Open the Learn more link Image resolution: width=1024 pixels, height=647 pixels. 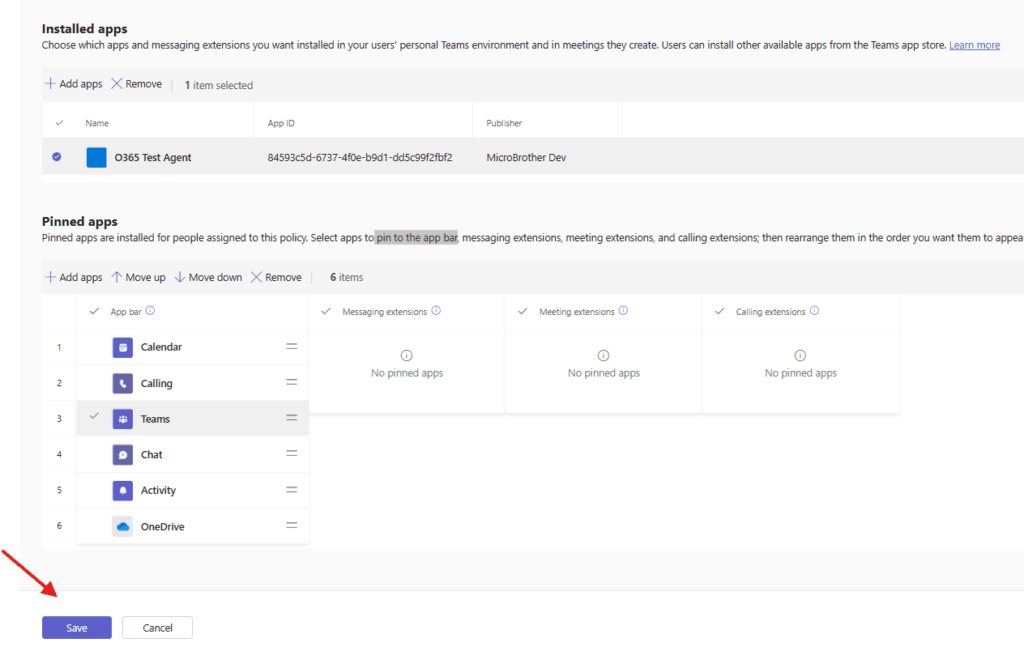[974, 45]
